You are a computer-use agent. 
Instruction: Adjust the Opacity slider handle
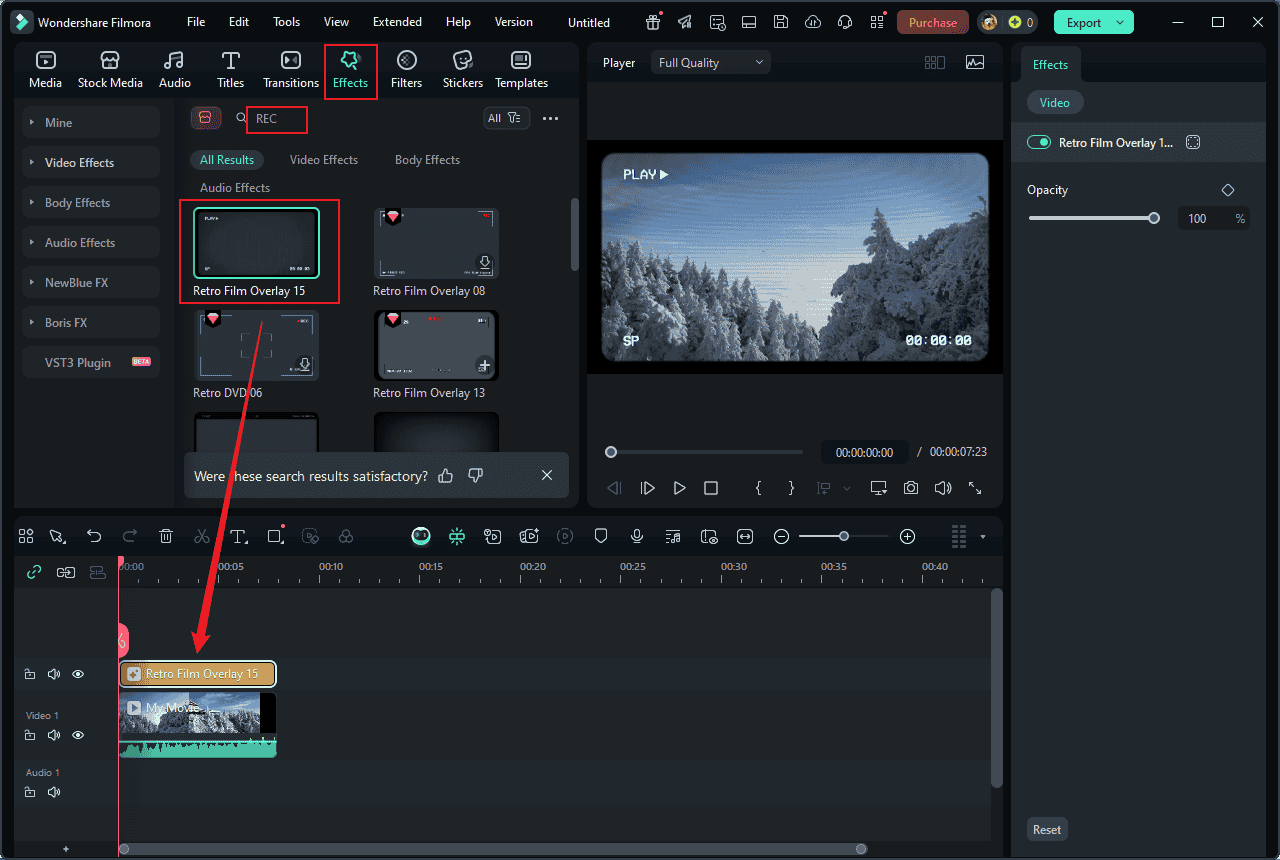tap(1154, 217)
